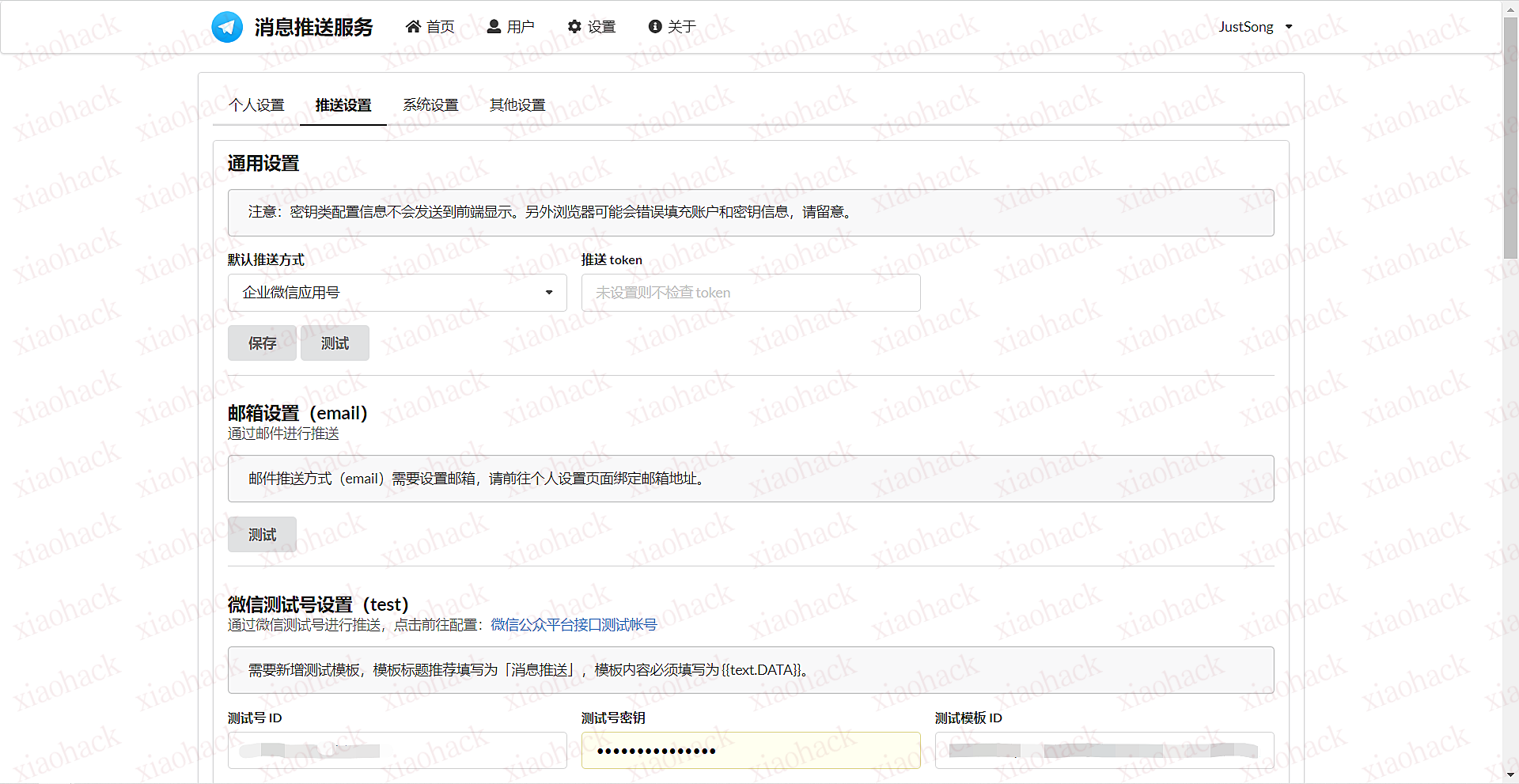Click the user icon in navbar

click(494, 27)
